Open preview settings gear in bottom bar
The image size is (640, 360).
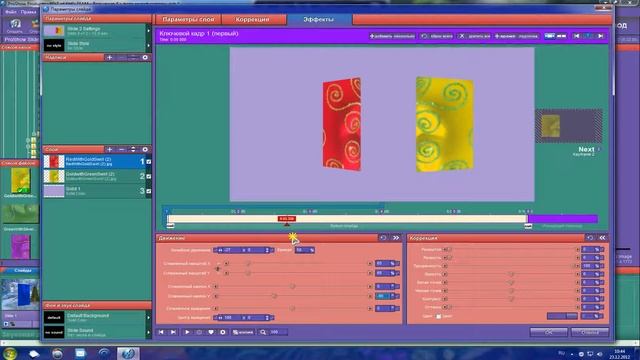pos(223,332)
